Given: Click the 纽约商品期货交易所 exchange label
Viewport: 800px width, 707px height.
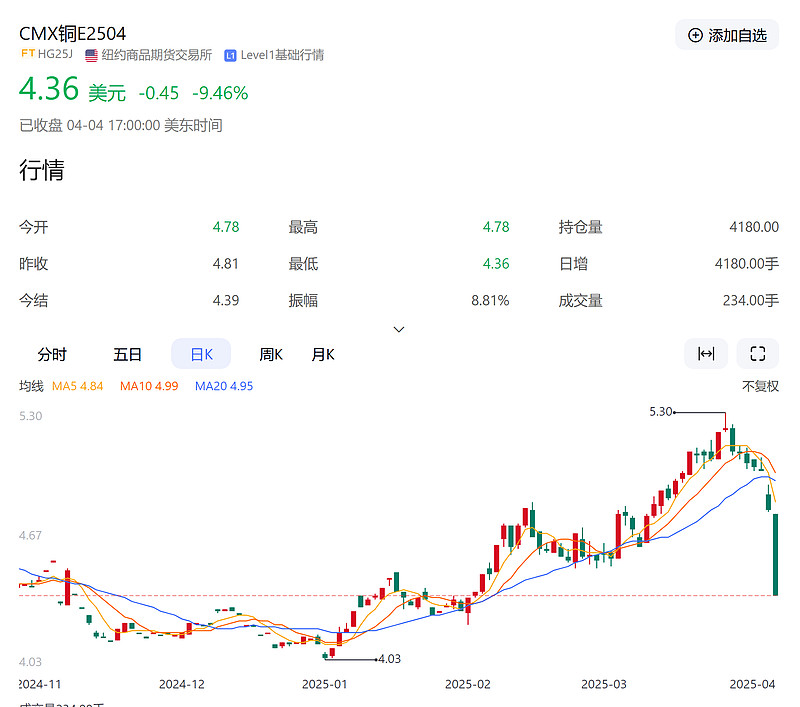Looking at the screenshot, I should pos(158,56).
